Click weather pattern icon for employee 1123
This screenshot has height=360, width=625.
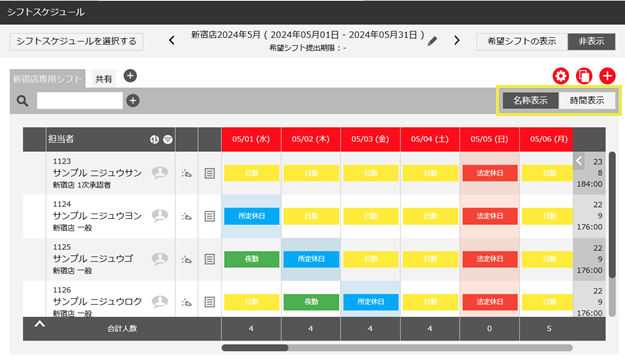tap(187, 173)
